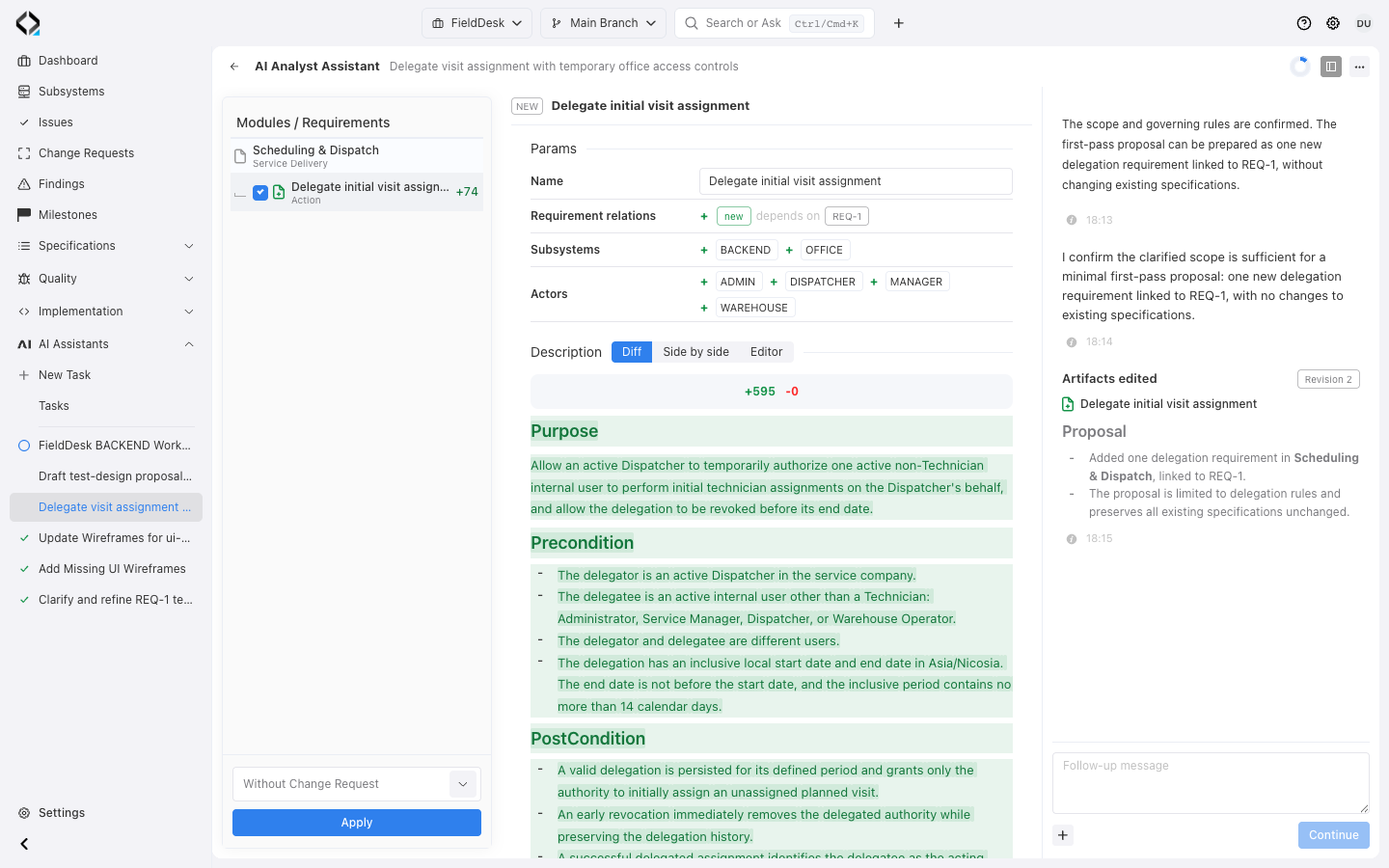Open the Main Branch dropdown
The height and width of the screenshot is (868, 1389).
click(603, 23)
